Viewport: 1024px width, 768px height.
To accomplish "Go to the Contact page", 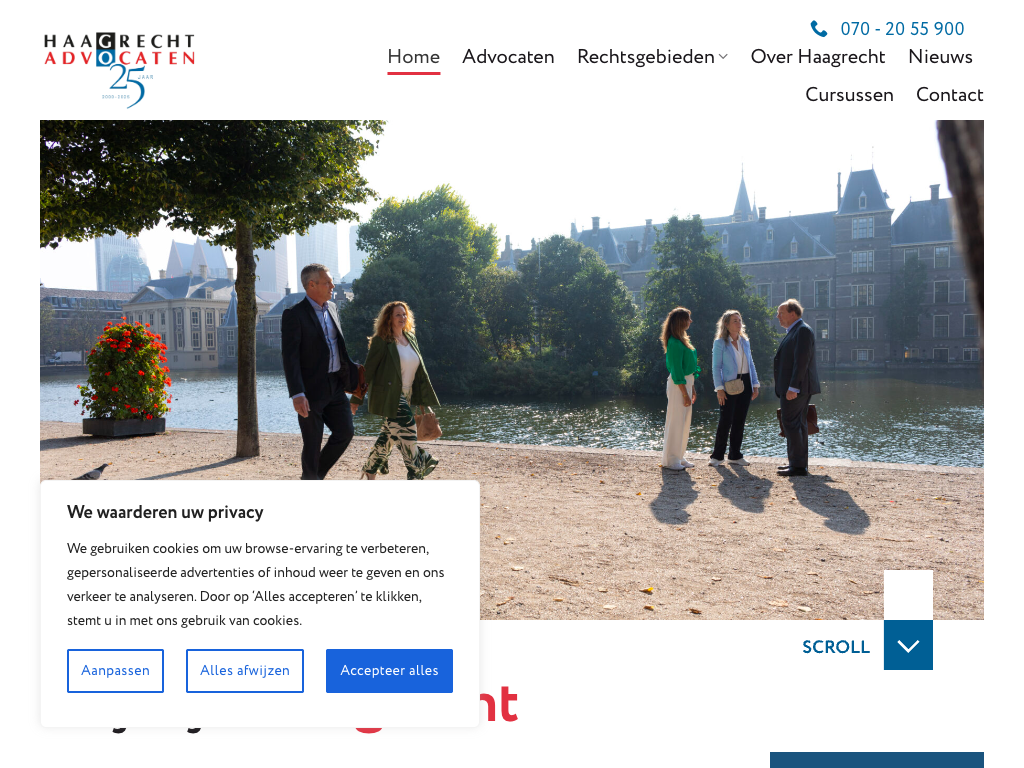I will point(950,95).
